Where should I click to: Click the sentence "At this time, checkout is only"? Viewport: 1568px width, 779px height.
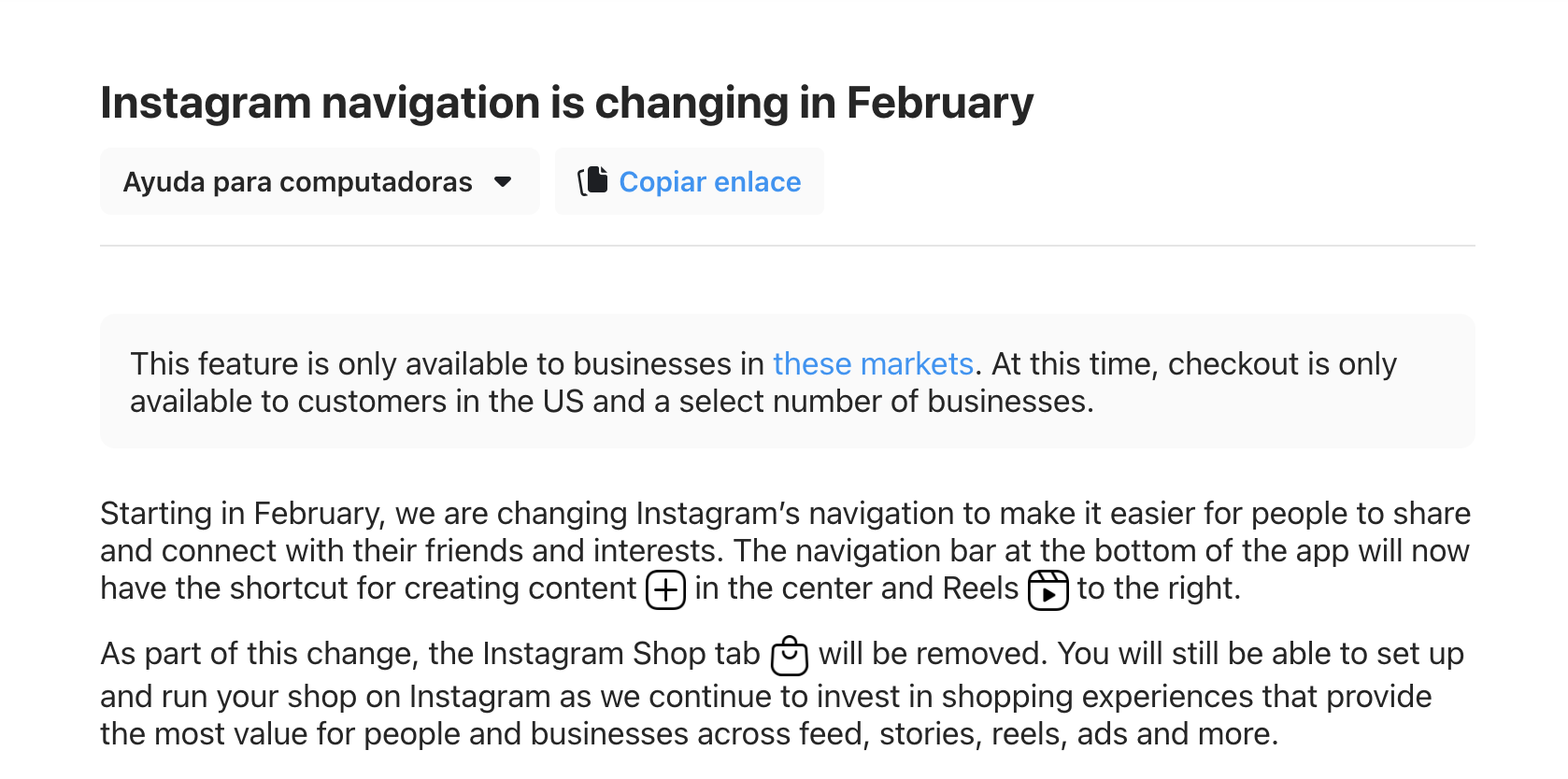pyautogui.click(x=1193, y=363)
